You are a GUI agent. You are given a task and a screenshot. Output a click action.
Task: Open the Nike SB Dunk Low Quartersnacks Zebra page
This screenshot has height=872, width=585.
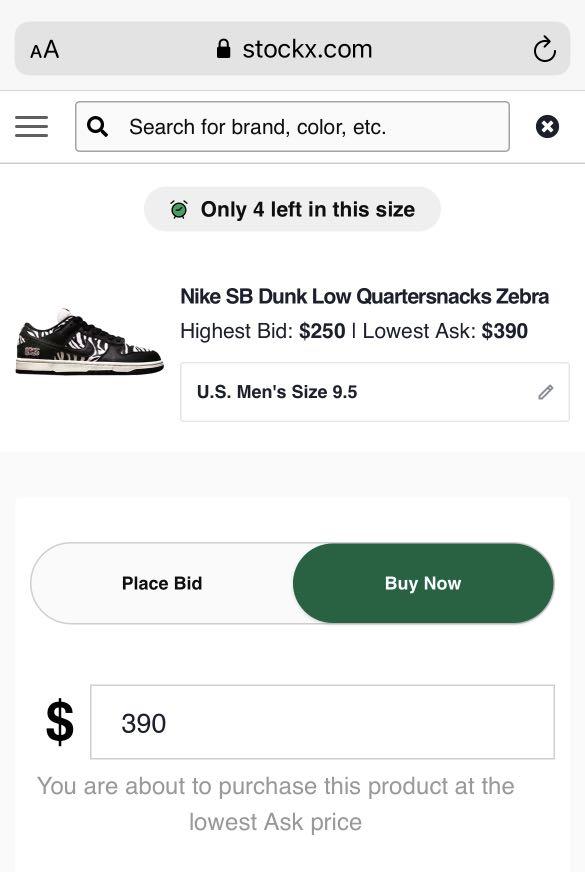point(365,297)
